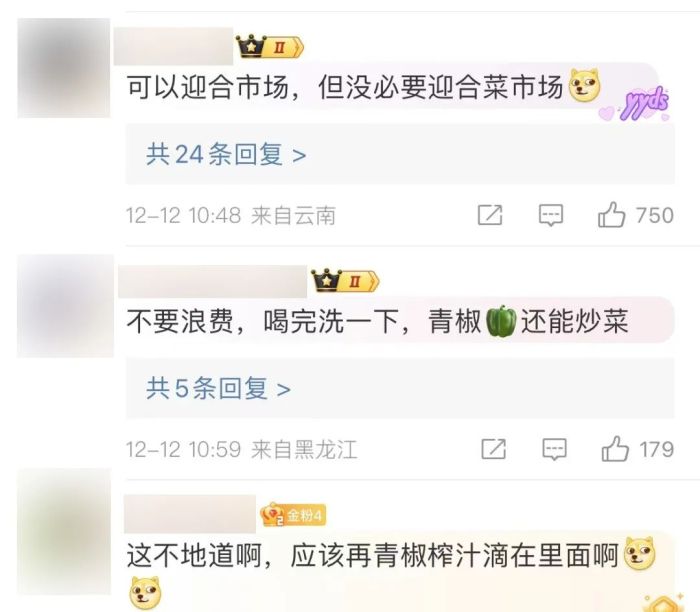Reply to the Heilongjiang comment via bubble icon
Image resolution: width=700 pixels, height=612 pixels.
tap(554, 449)
